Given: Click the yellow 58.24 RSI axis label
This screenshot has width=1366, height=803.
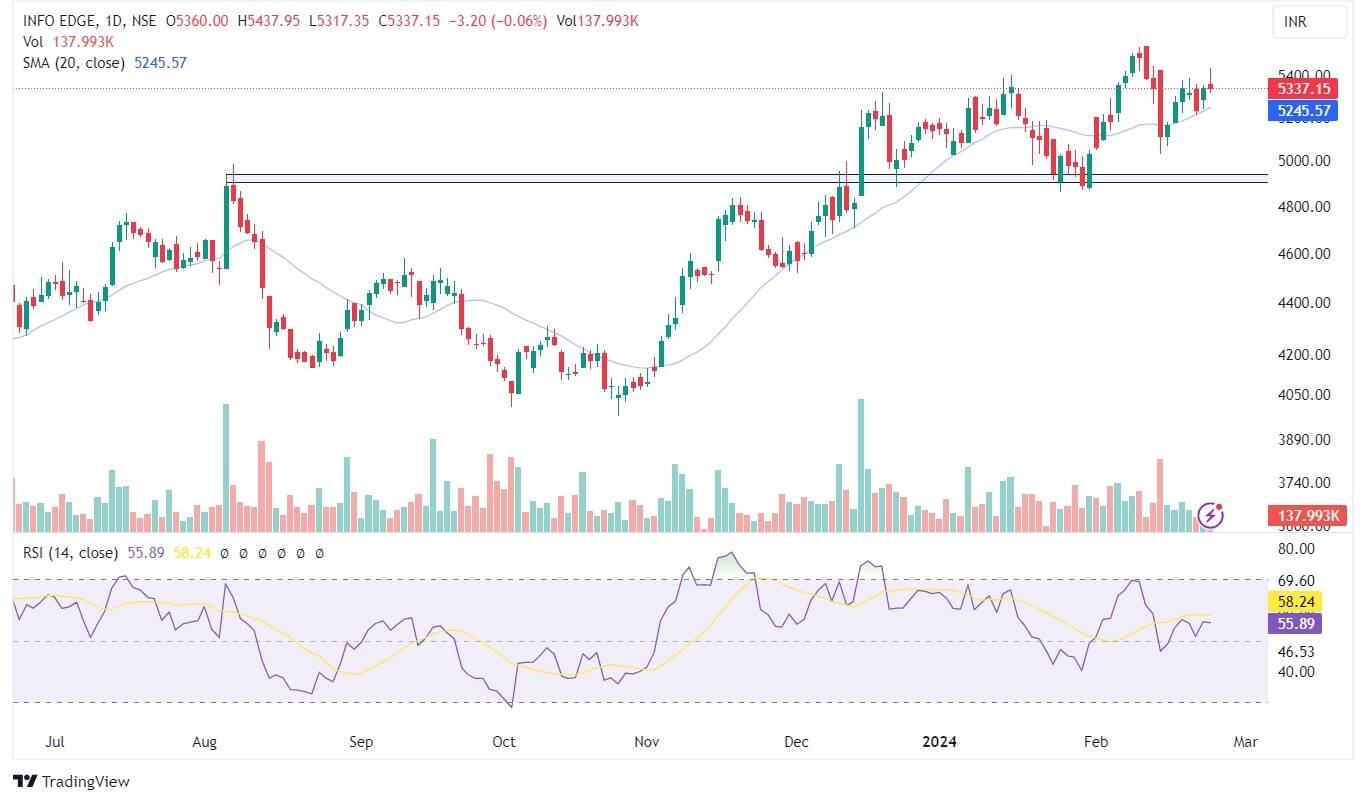Looking at the screenshot, I should (x=1296, y=602).
